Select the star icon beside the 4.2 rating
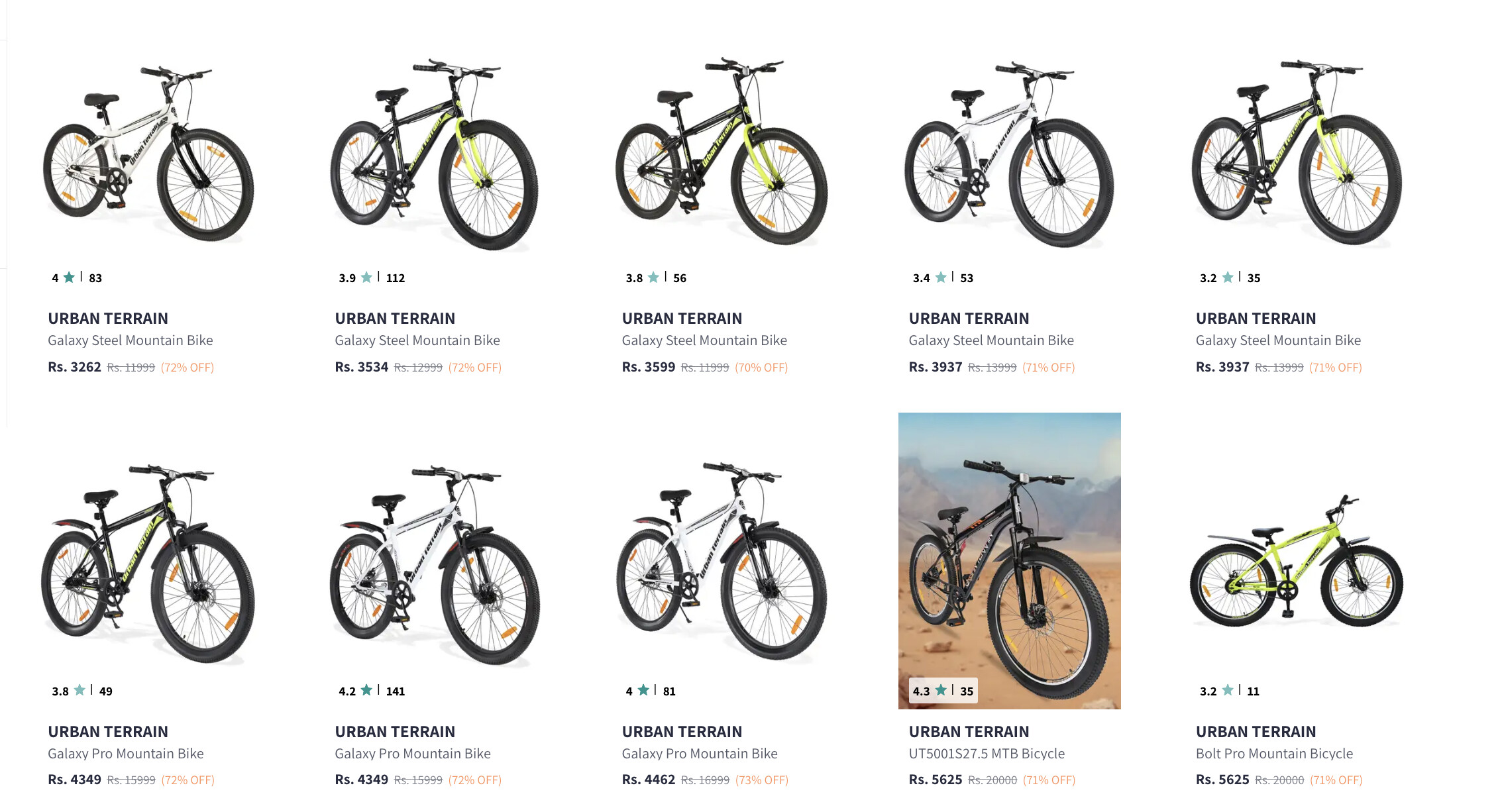This screenshot has width=1500, height=812. coord(366,690)
